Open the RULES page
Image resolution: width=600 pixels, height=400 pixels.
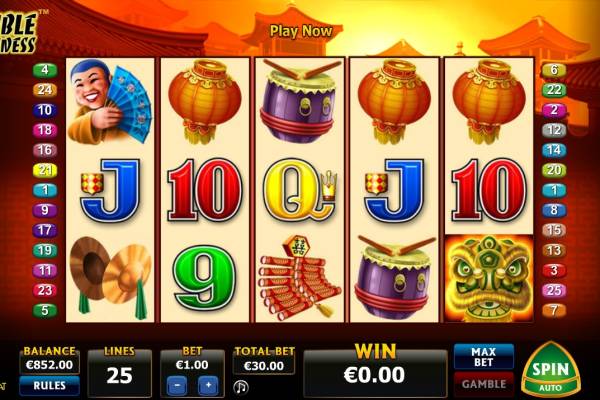50,385
